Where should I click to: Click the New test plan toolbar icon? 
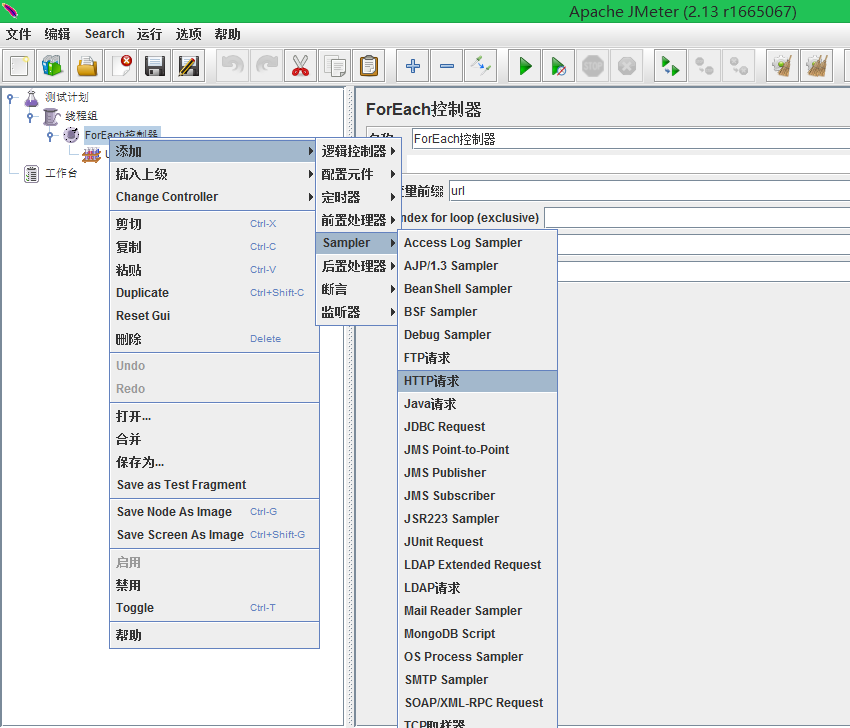coord(20,66)
